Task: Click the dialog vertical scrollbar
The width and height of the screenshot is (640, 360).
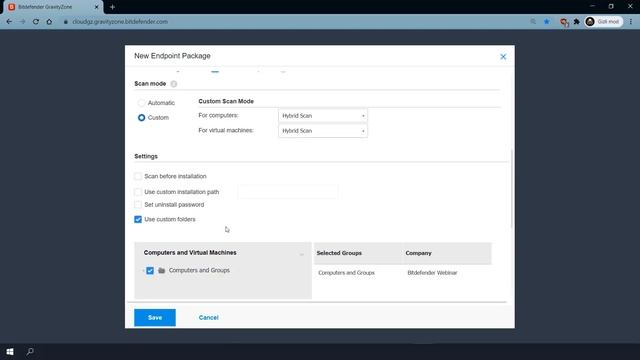Action: 511,189
